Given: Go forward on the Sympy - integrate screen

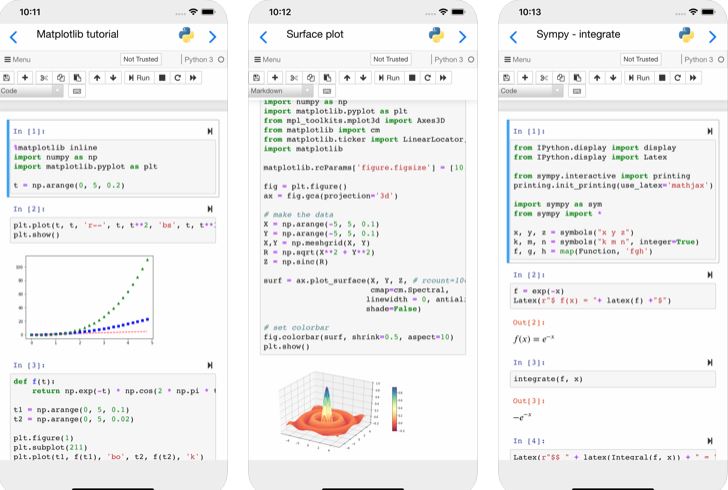Looking at the screenshot, I should click(x=712, y=37).
